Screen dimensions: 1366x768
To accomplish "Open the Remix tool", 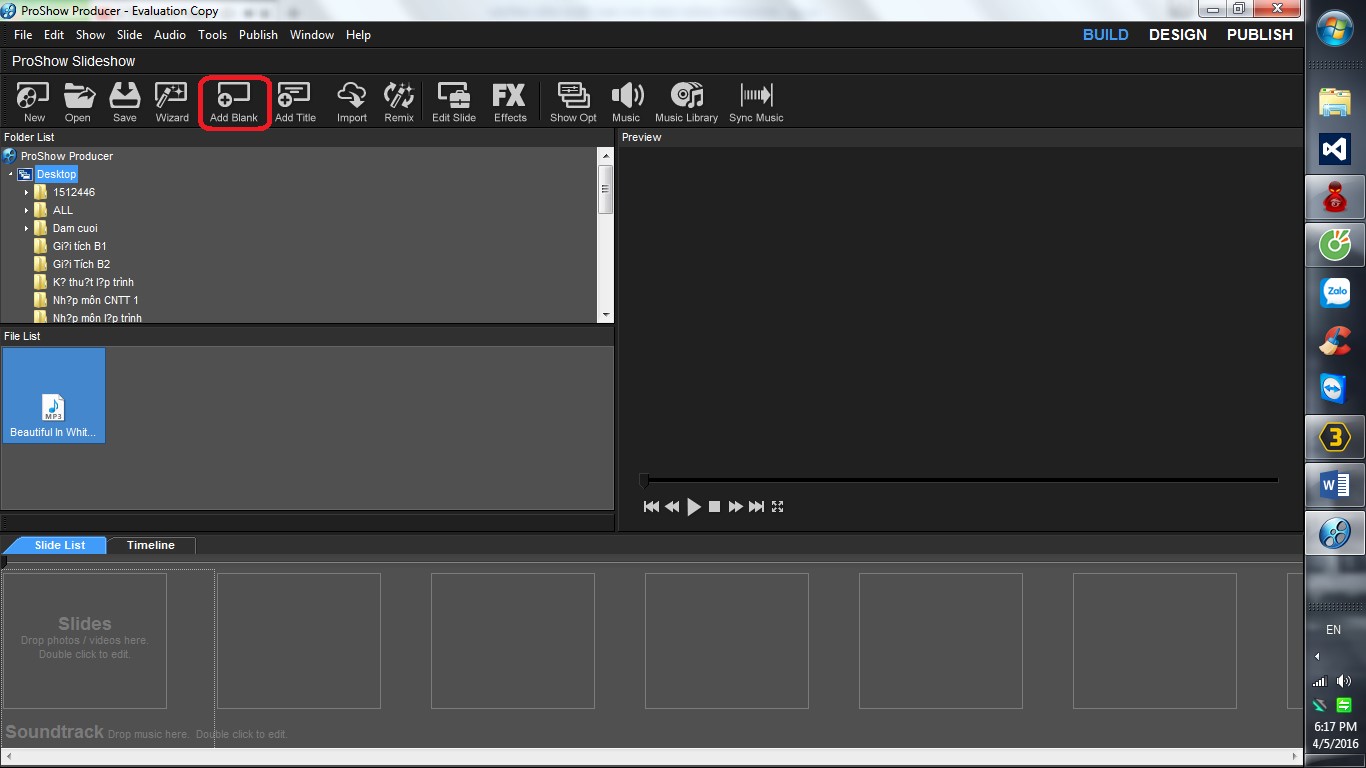I will 399,103.
